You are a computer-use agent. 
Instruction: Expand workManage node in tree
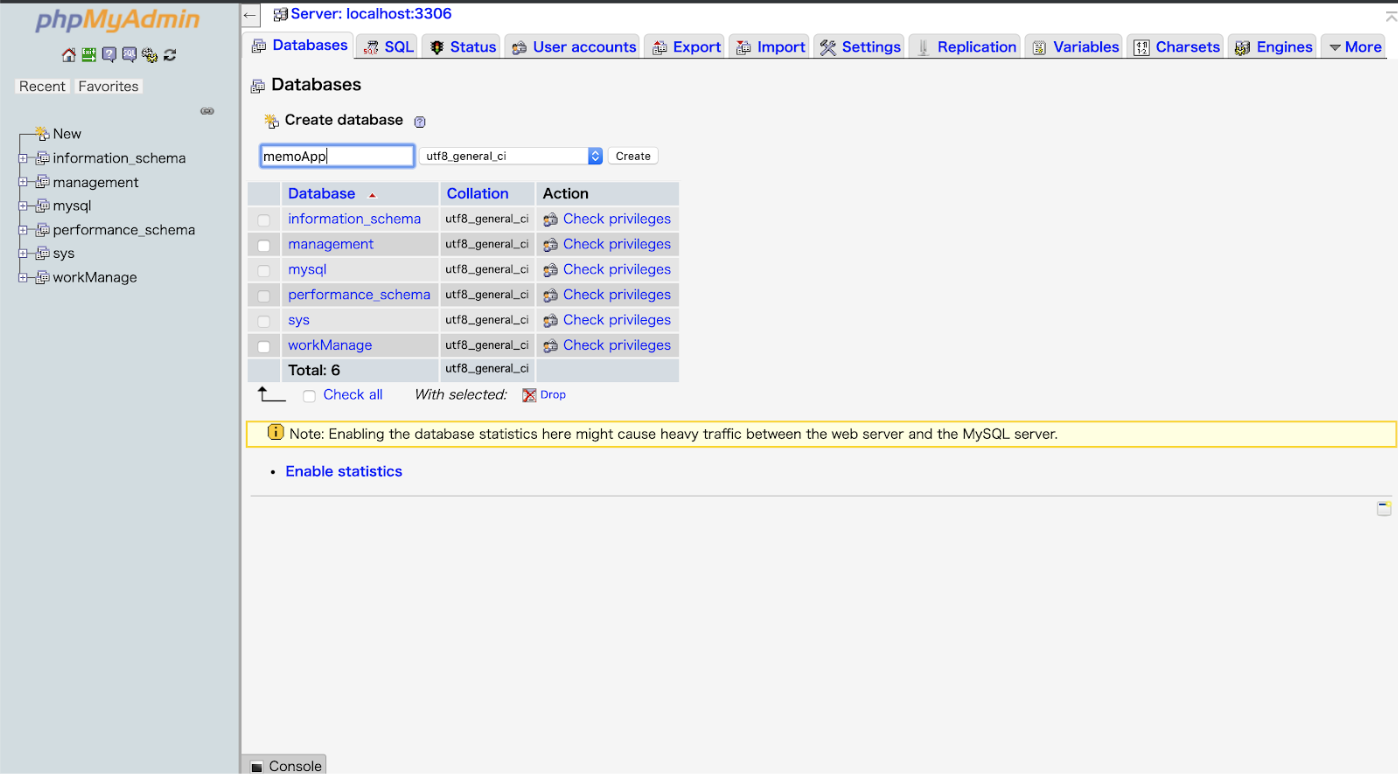tap(23, 277)
